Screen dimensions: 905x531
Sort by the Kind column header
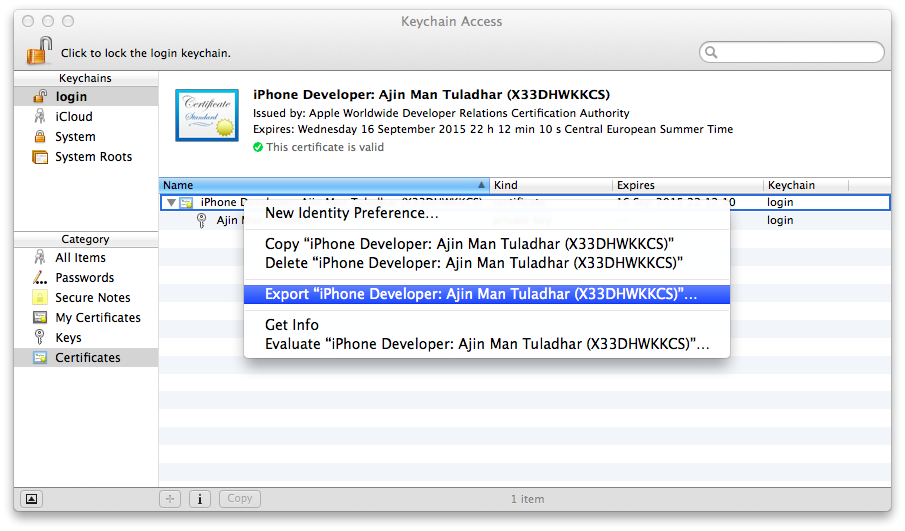pos(551,185)
